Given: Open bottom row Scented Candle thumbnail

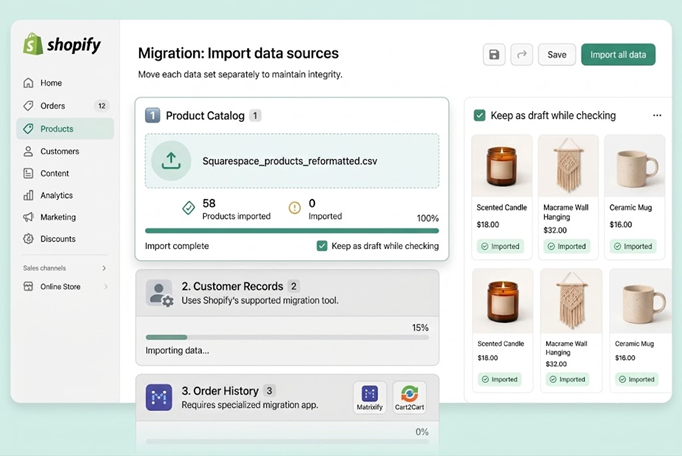Looking at the screenshot, I should click(x=502, y=301).
